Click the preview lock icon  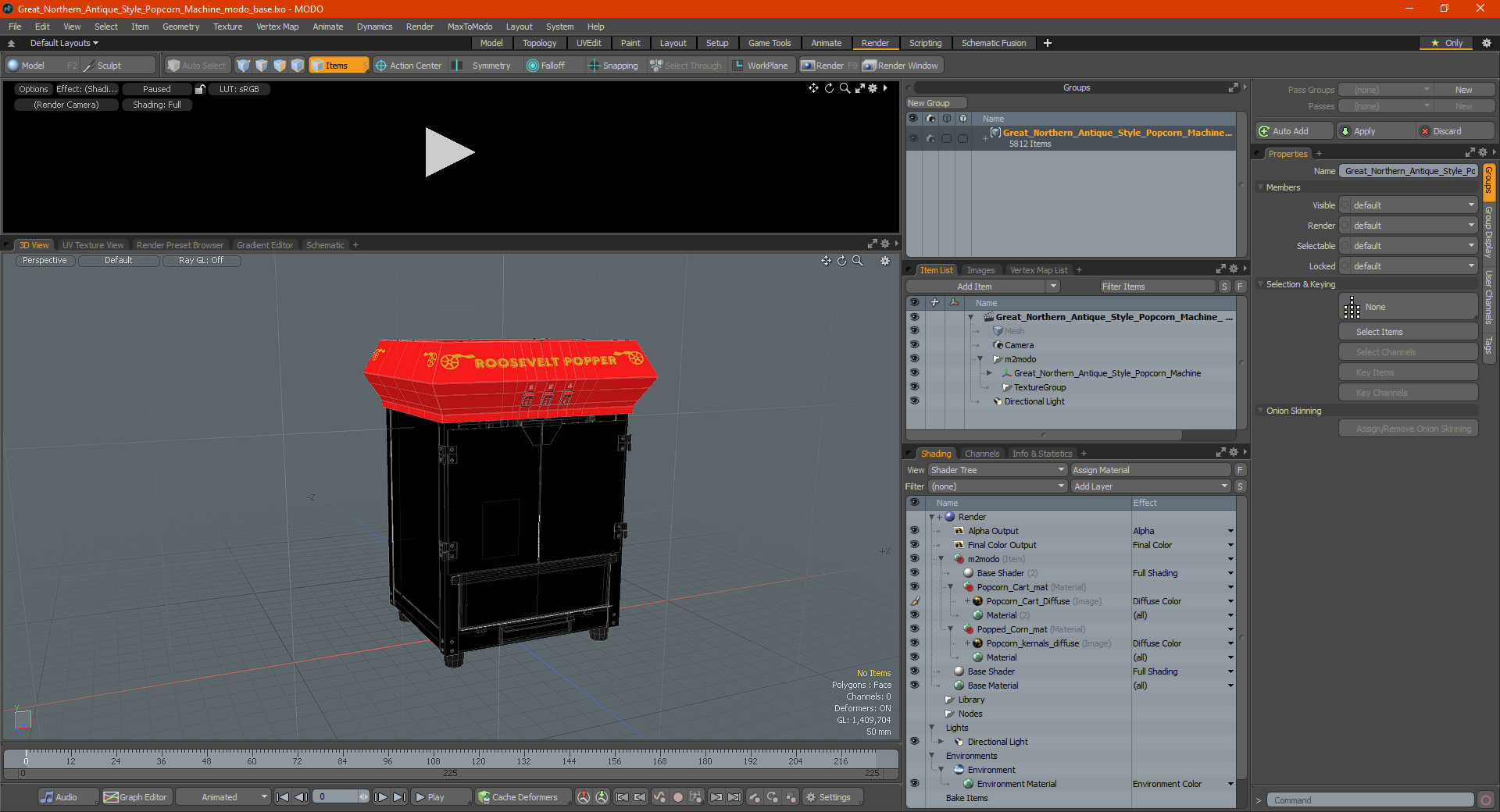(x=200, y=89)
